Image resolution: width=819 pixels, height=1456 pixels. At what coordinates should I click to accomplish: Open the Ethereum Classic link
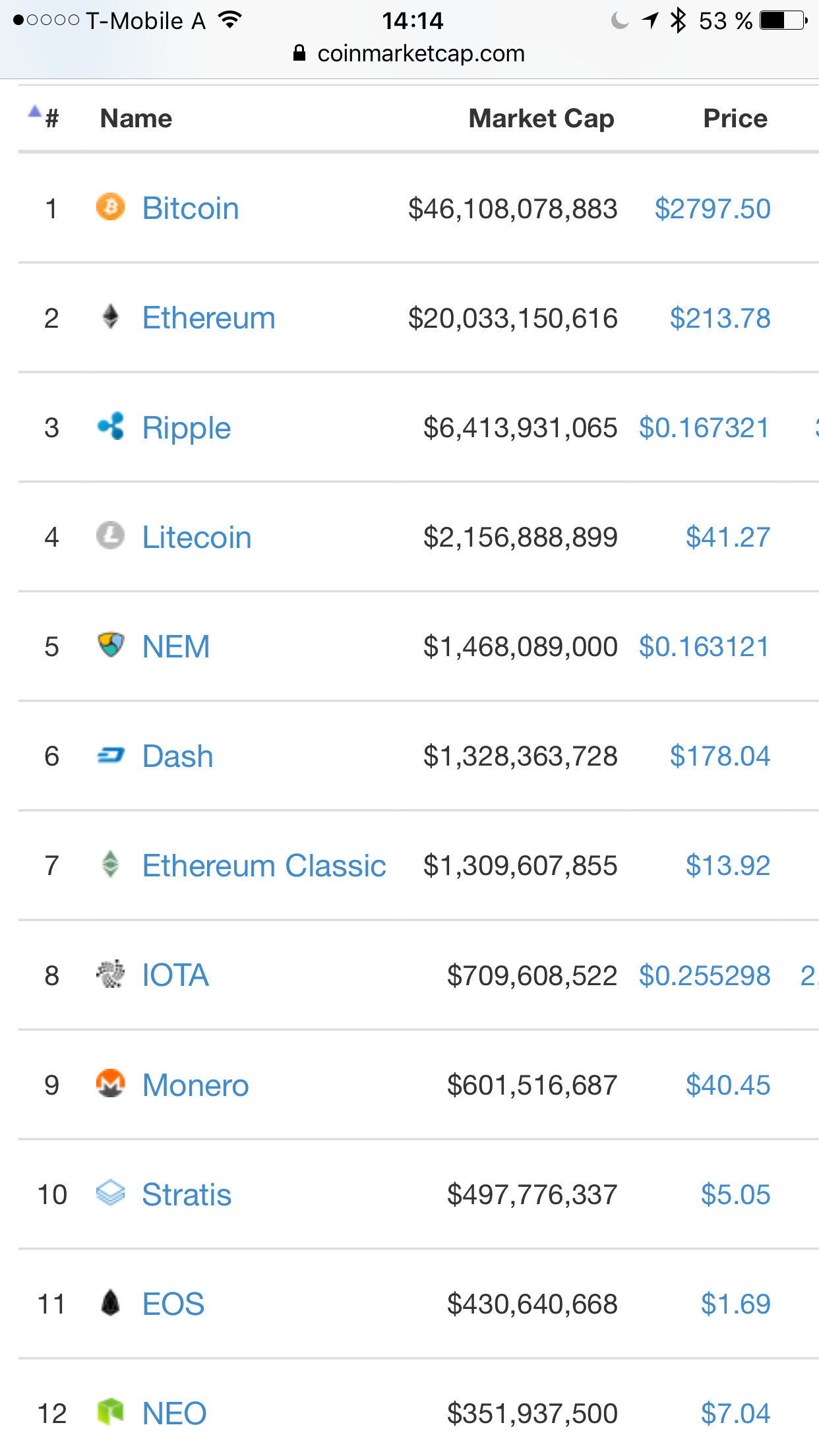264,866
